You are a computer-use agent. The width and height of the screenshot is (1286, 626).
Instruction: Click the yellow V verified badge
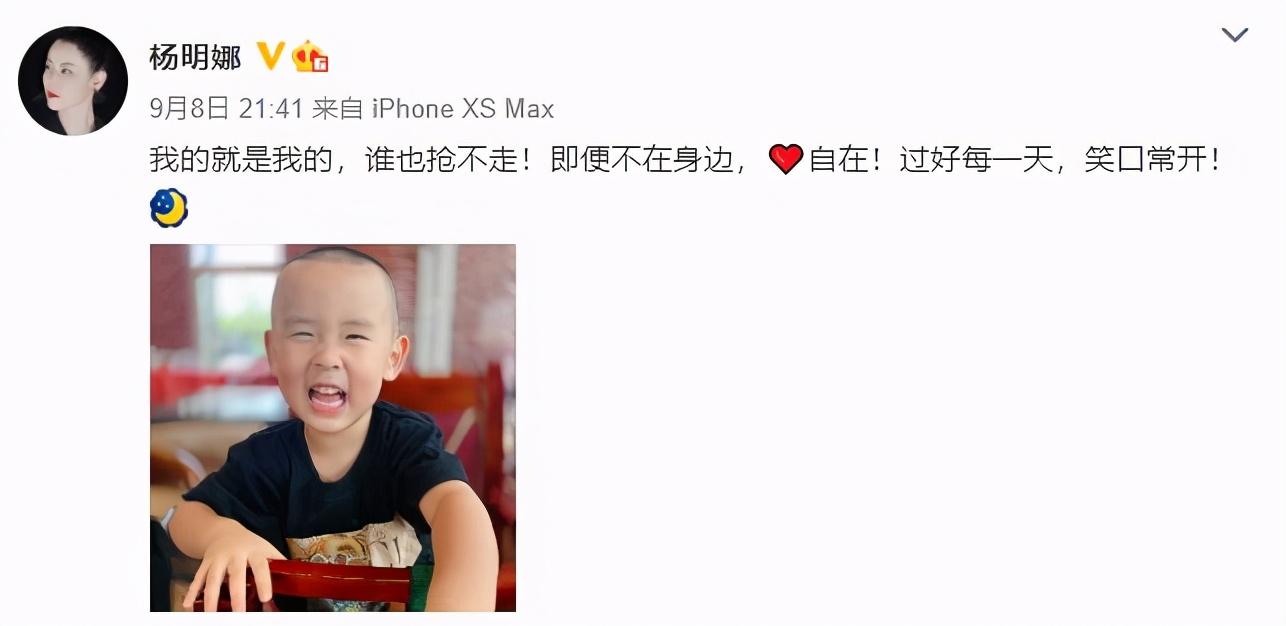270,56
